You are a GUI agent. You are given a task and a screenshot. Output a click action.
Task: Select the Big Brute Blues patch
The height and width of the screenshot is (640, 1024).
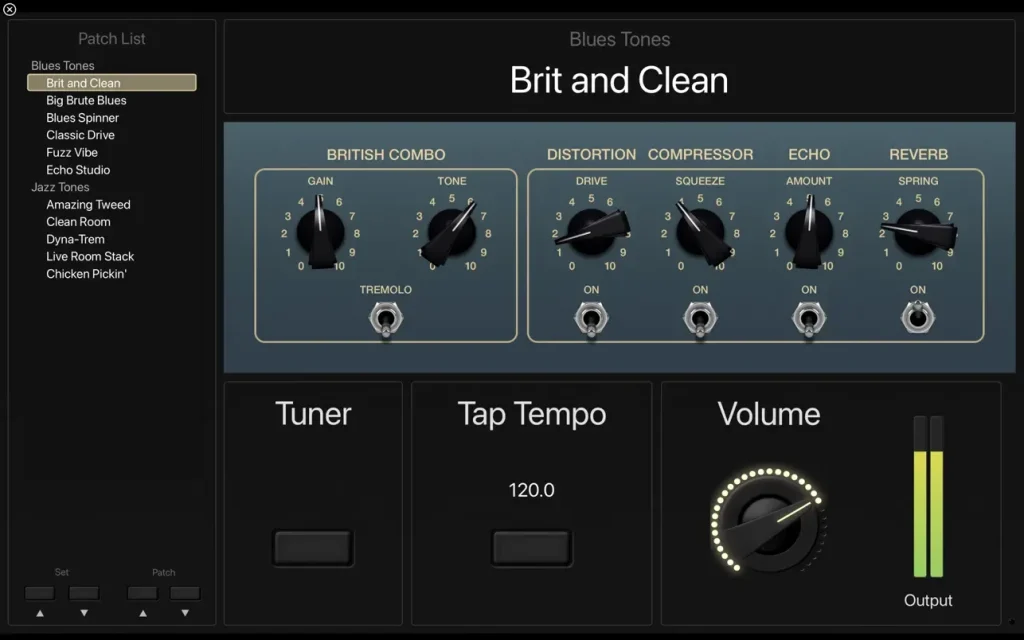pyautogui.click(x=86, y=101)
